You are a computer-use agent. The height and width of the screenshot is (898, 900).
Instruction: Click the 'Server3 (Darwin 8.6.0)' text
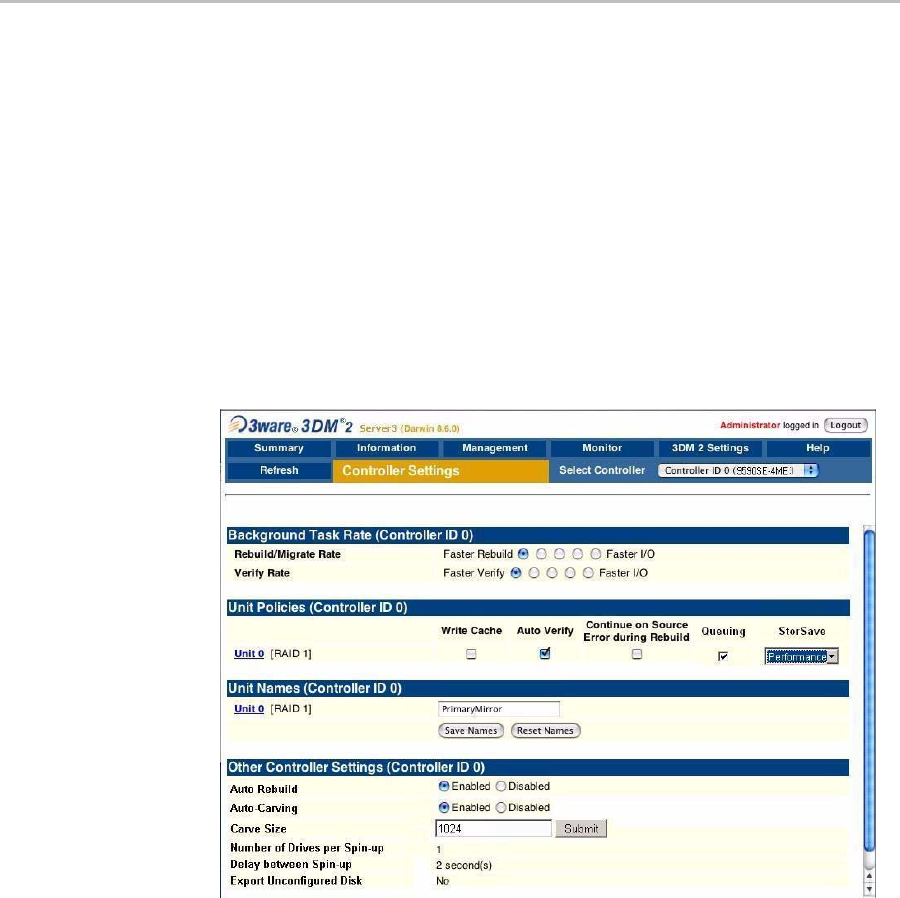coord(409,429)
